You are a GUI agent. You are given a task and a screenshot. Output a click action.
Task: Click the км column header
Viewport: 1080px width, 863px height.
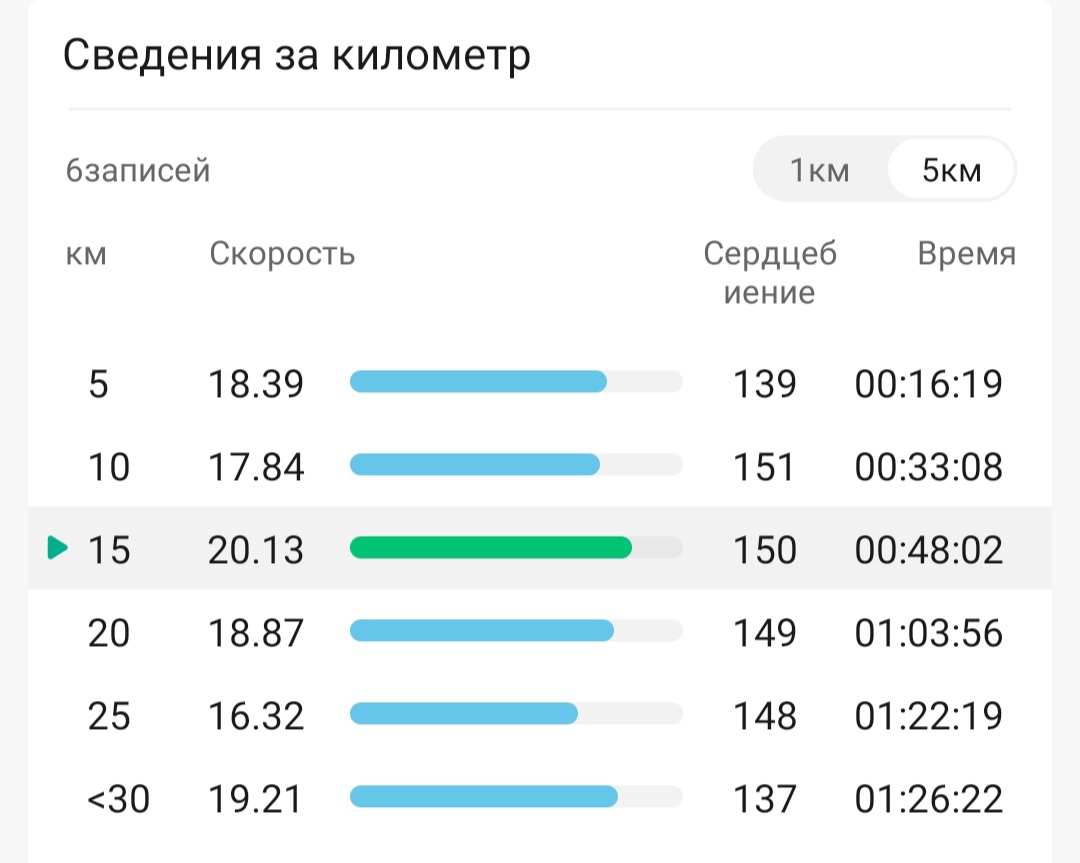pyautogui.click(x=86, y=254)
